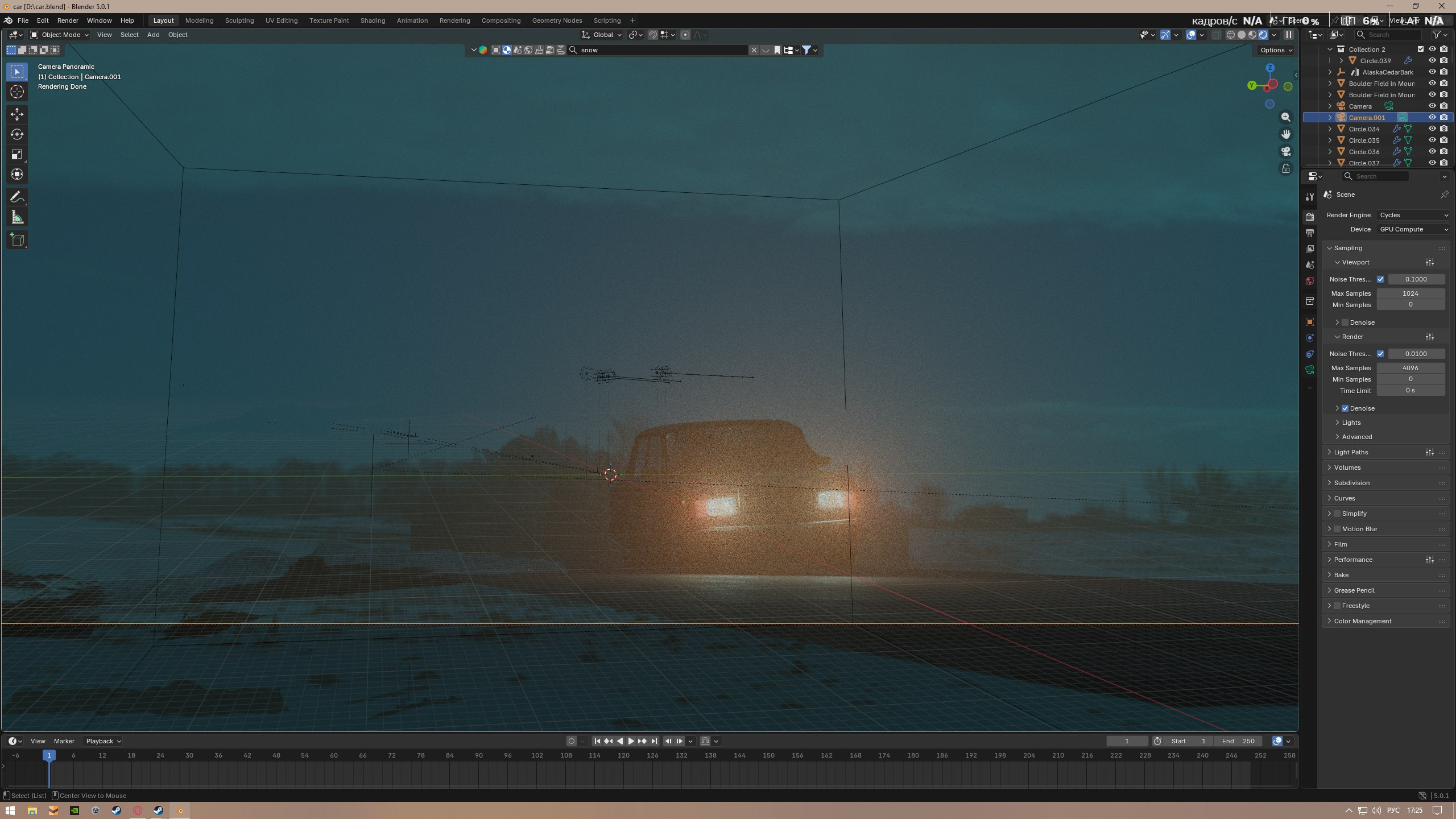Open the Tool properties tab

(1310, 197)
